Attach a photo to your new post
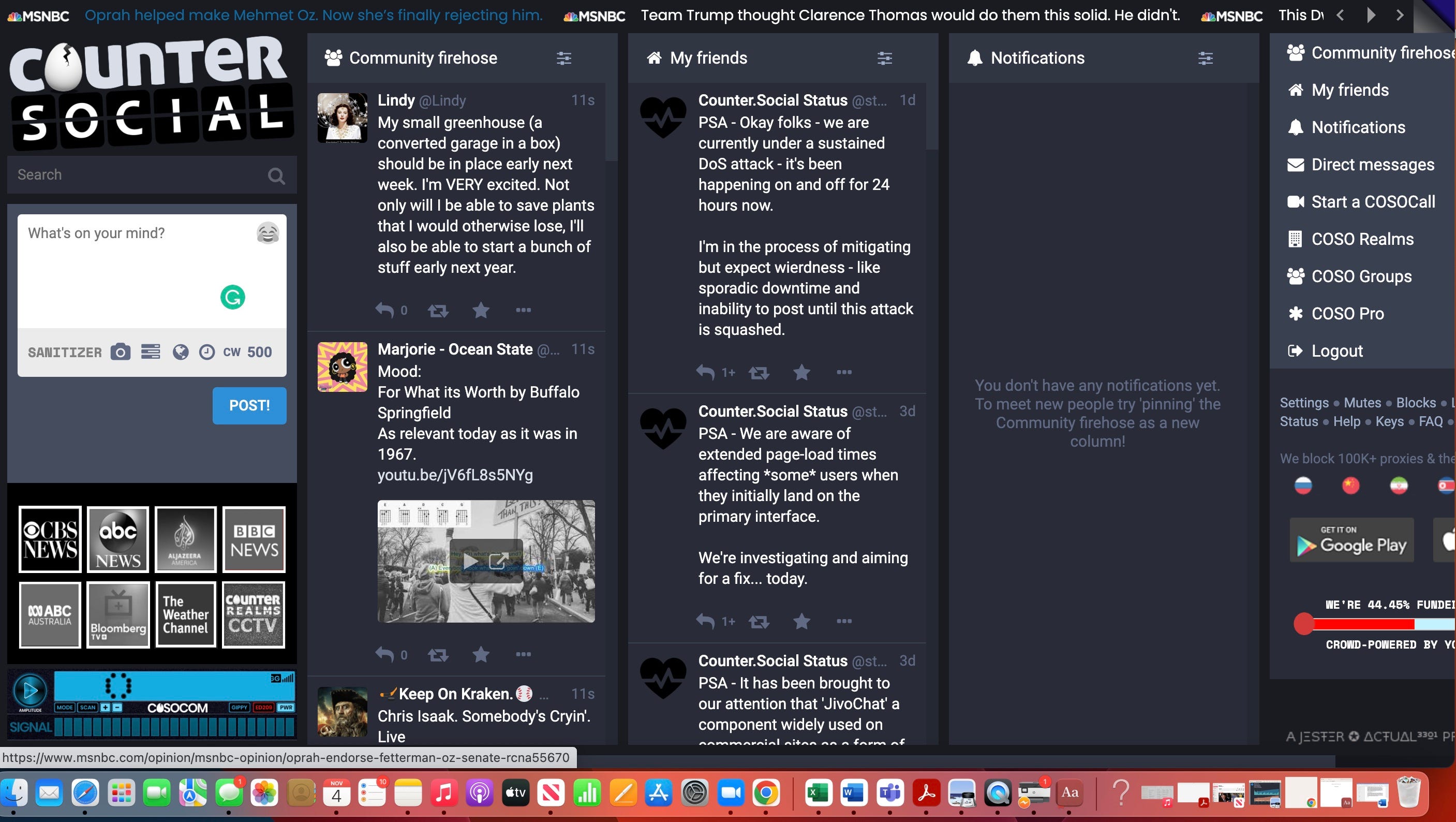 coord(121,351)
